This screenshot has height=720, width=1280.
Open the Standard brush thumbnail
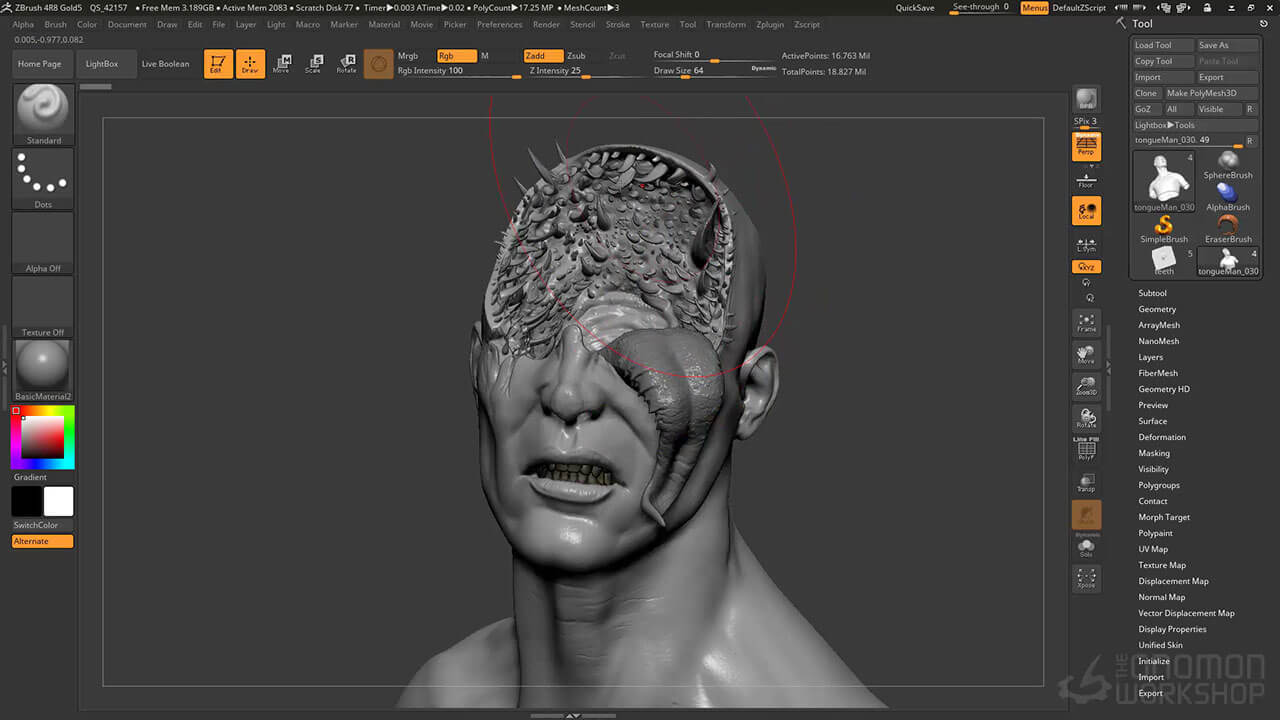click(x=43, y=111)
